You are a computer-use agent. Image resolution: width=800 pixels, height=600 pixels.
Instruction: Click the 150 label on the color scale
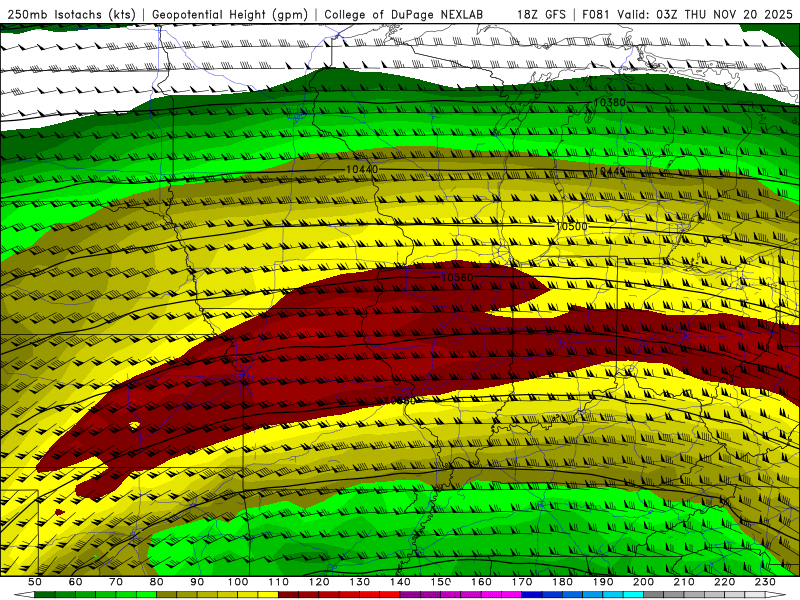(x=441, y=582)
